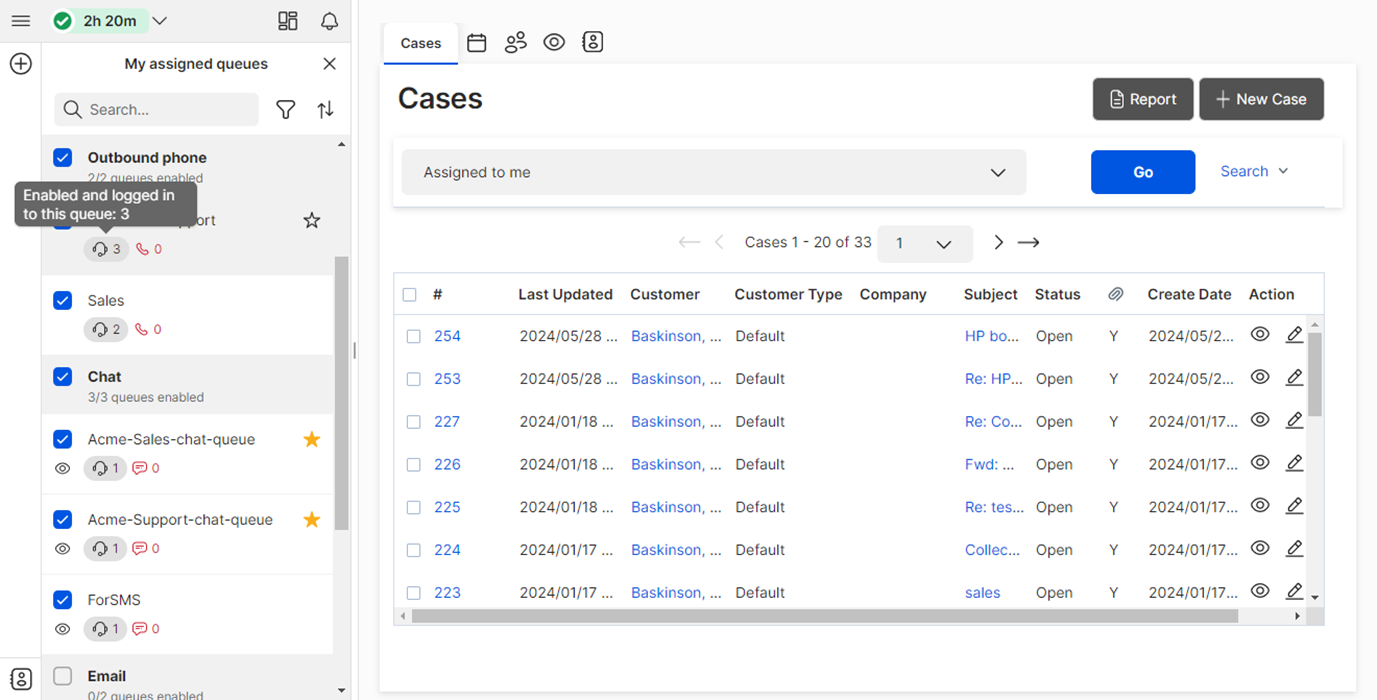1377x700 pixels.
Task: Open the calendar tab icon
Action: (477, 43)
